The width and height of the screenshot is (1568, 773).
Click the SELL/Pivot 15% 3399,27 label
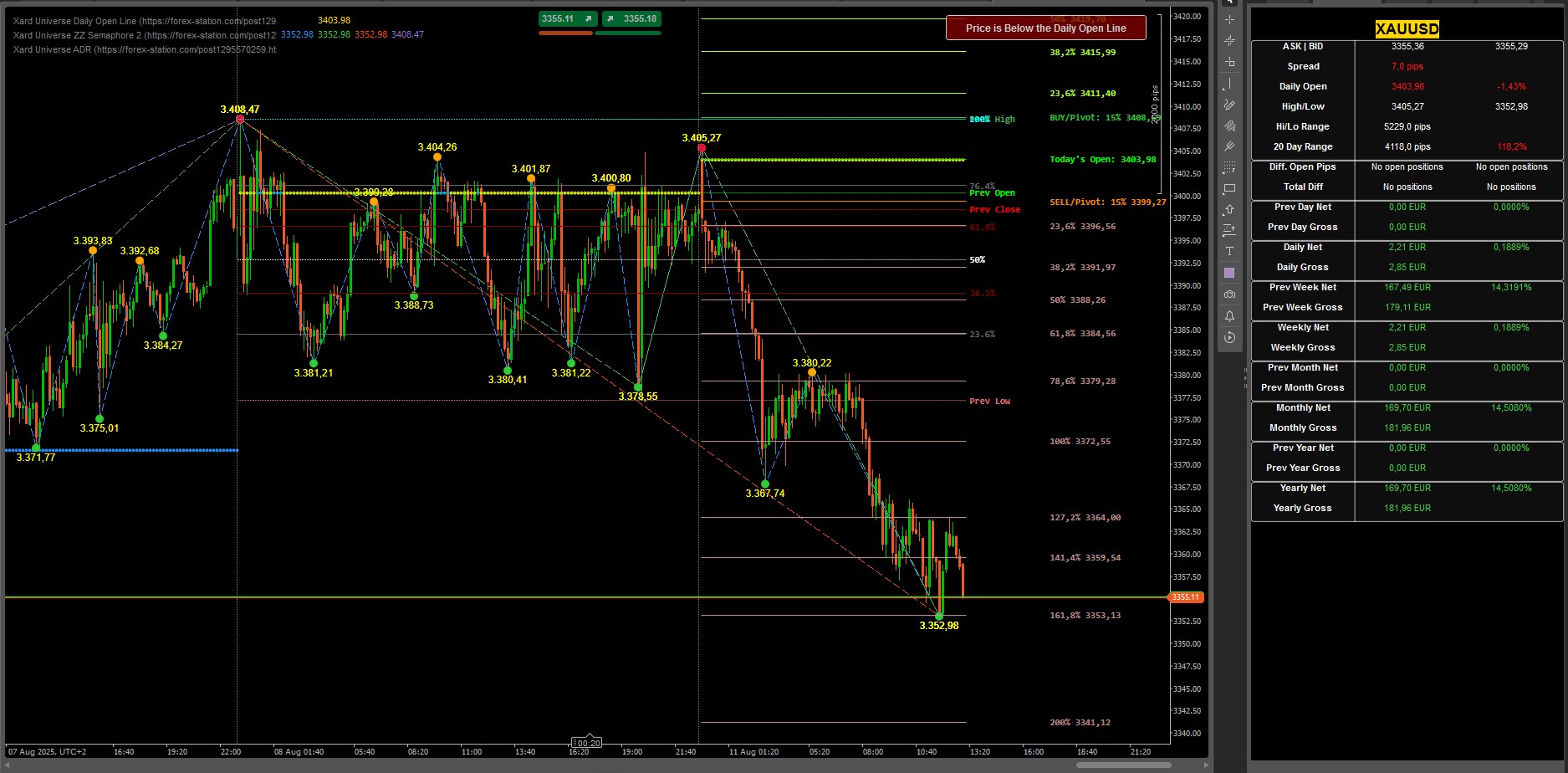1108,202
